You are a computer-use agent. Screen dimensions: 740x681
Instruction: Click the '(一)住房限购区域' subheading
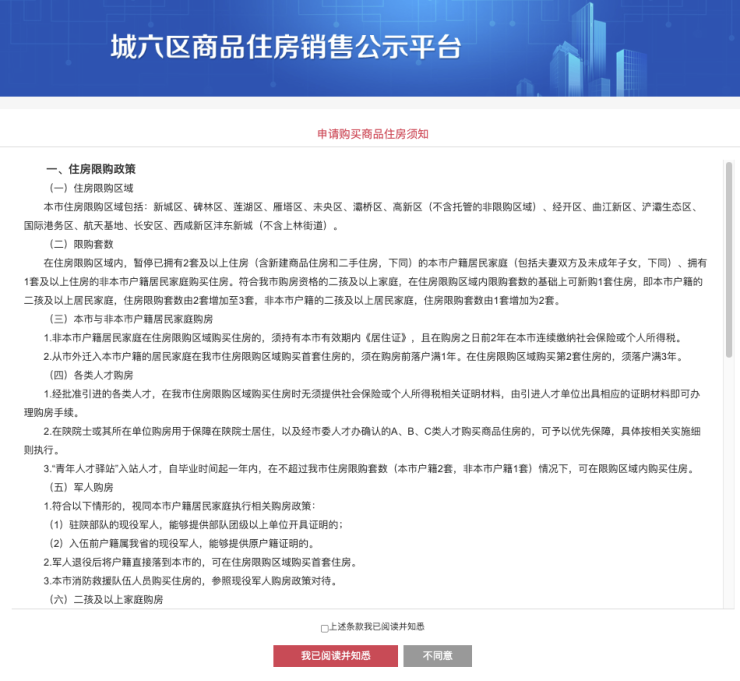(x=91, y=187)
